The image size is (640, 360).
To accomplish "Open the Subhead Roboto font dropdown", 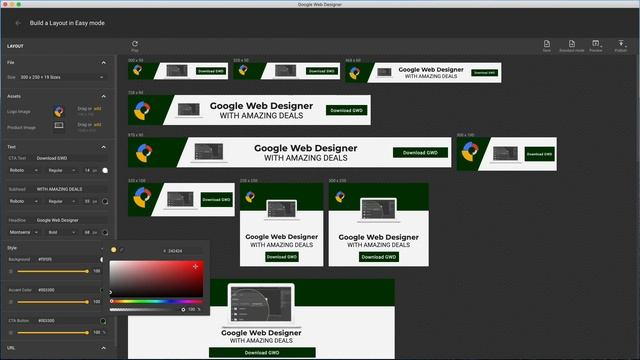I will tap(23, 201).
